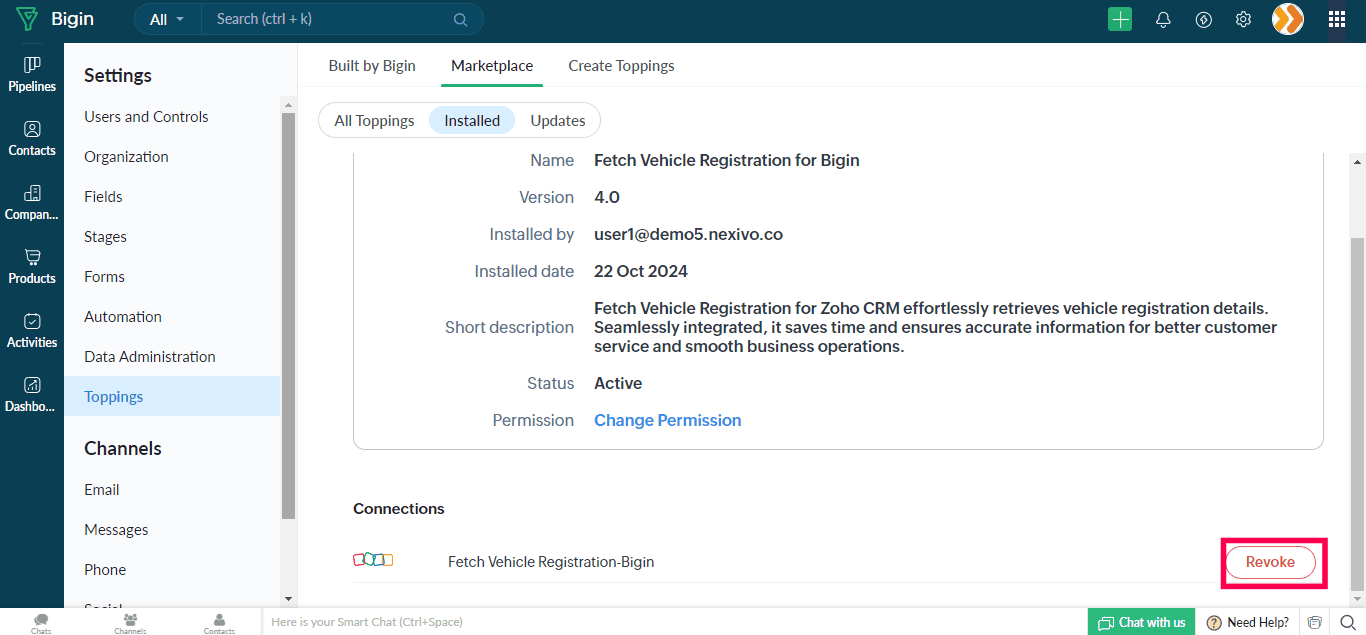Open the All search filter dropdown
Viewport: 1366px width, 635px height.
(x=168, y=19)
